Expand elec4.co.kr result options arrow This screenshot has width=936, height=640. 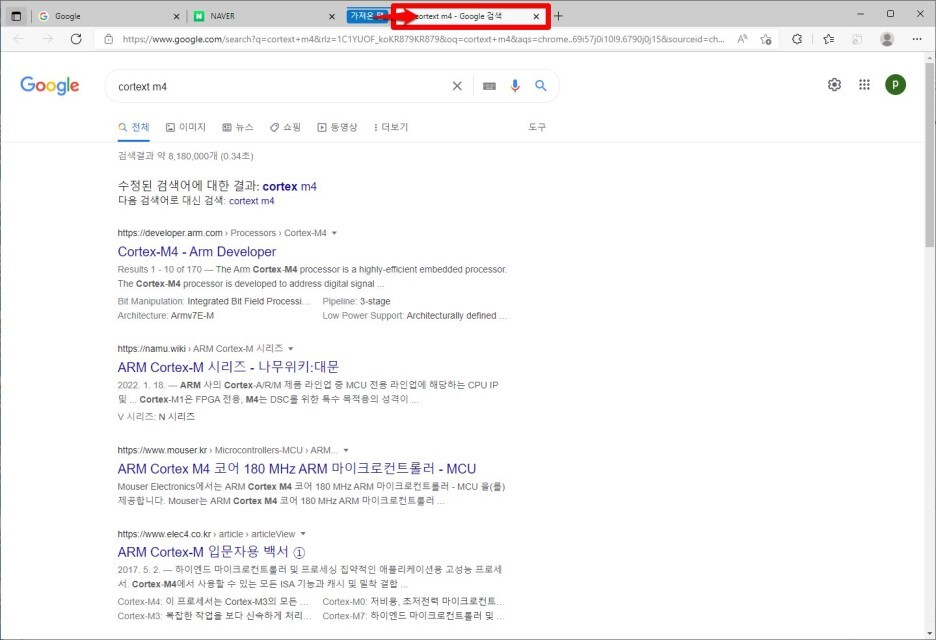tap(303, 534)
